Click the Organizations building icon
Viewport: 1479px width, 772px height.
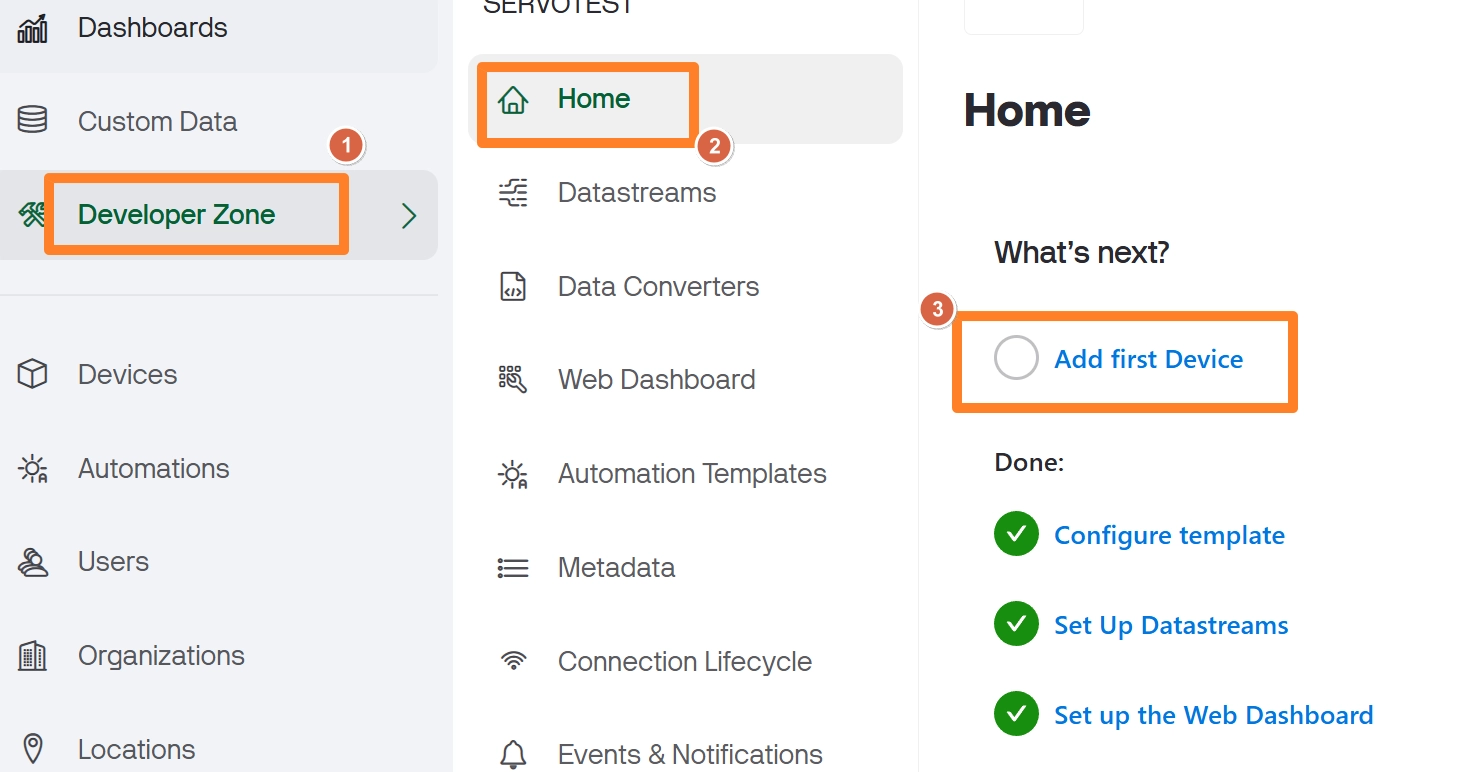point(33,656)
